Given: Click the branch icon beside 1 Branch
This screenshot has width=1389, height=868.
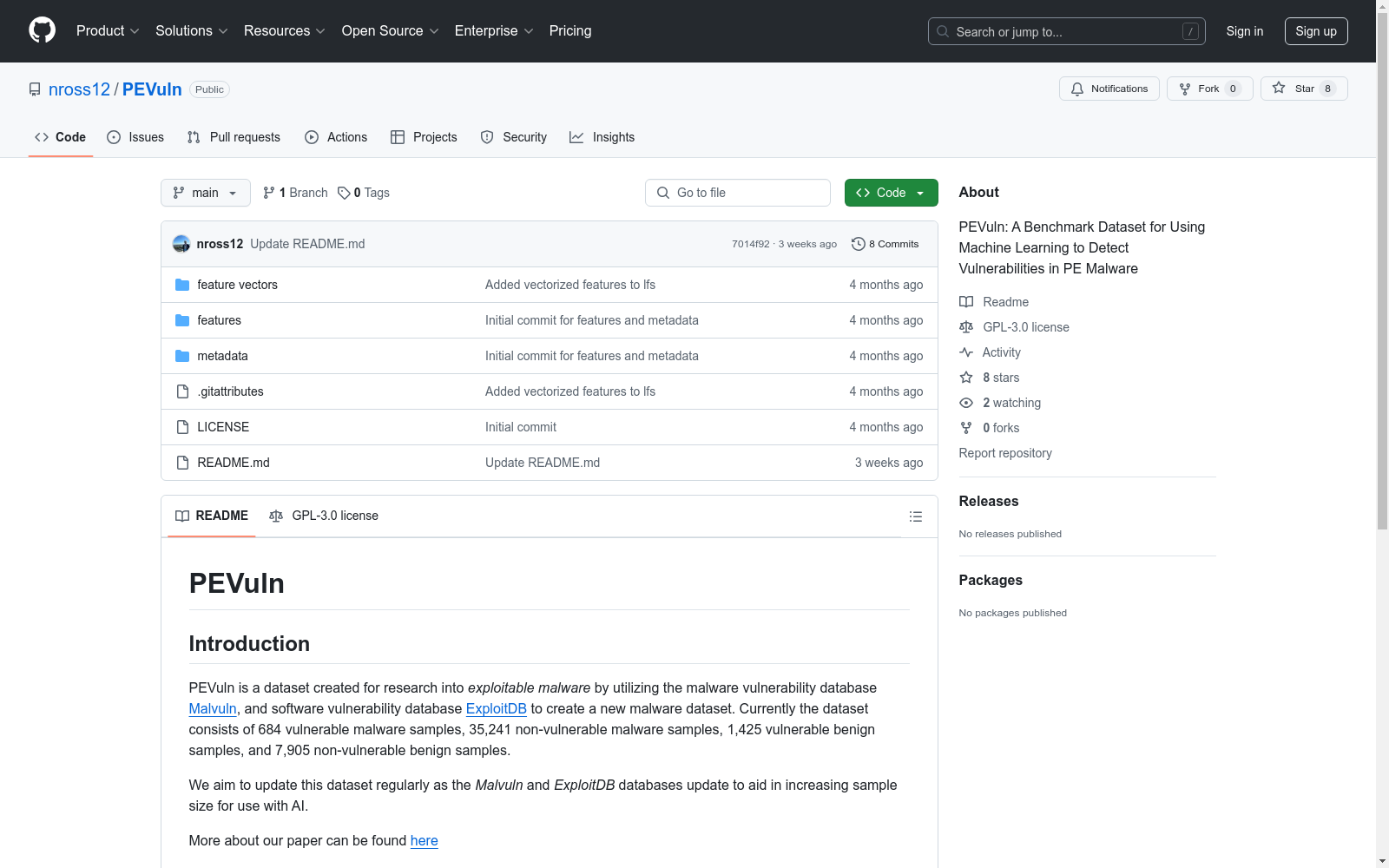Looking at the screenshot, I should coord(269,193).
